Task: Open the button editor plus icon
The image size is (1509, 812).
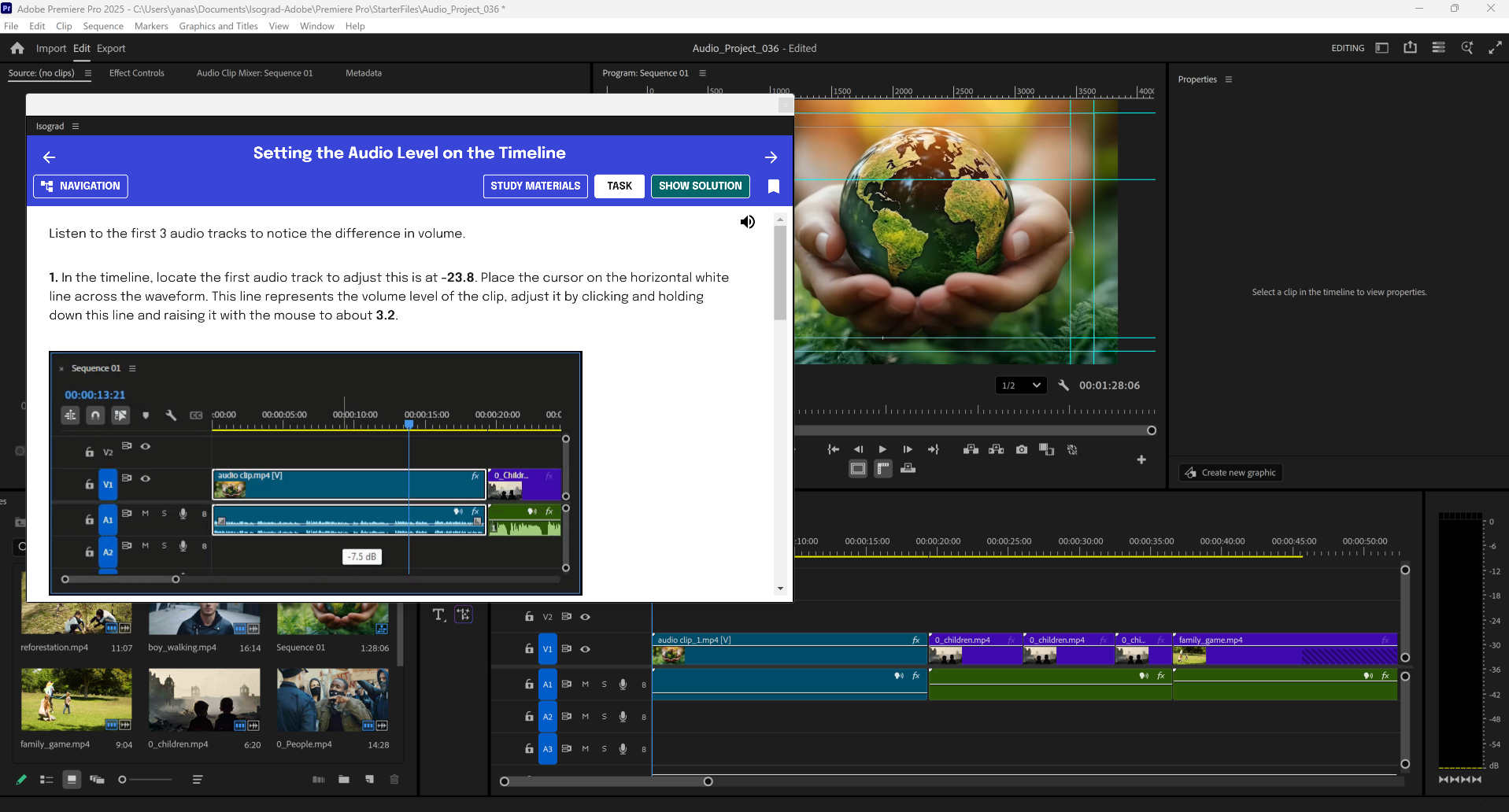Action: (x=1141, y=460)
